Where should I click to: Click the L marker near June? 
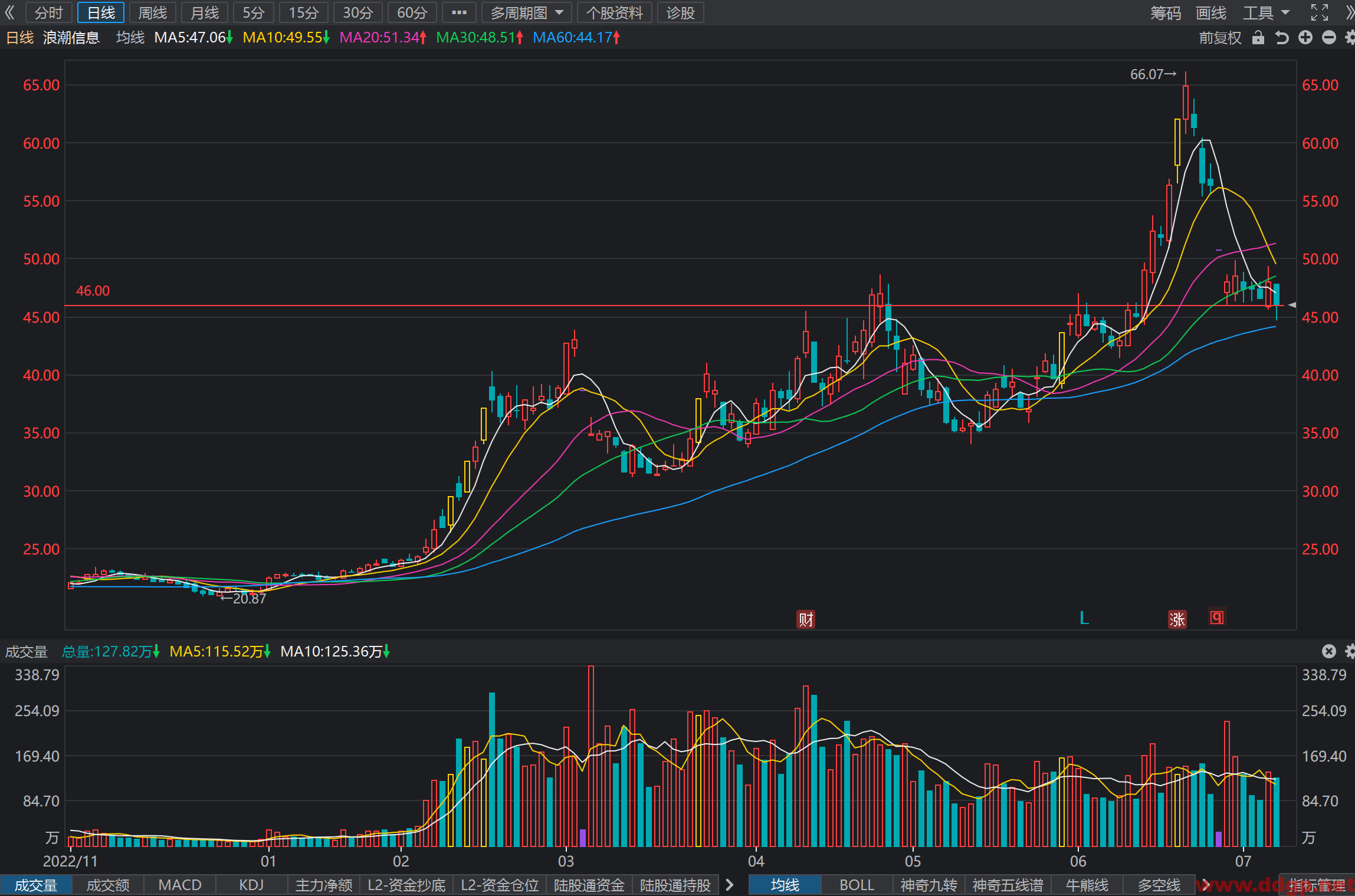point(1084,618)
